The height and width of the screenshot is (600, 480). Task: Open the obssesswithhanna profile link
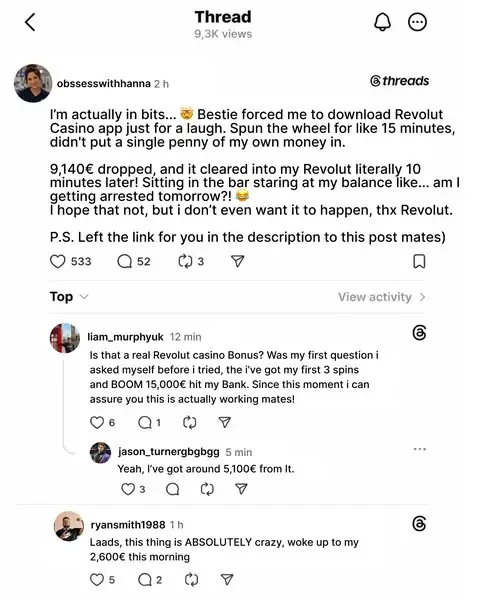(103, 83)
